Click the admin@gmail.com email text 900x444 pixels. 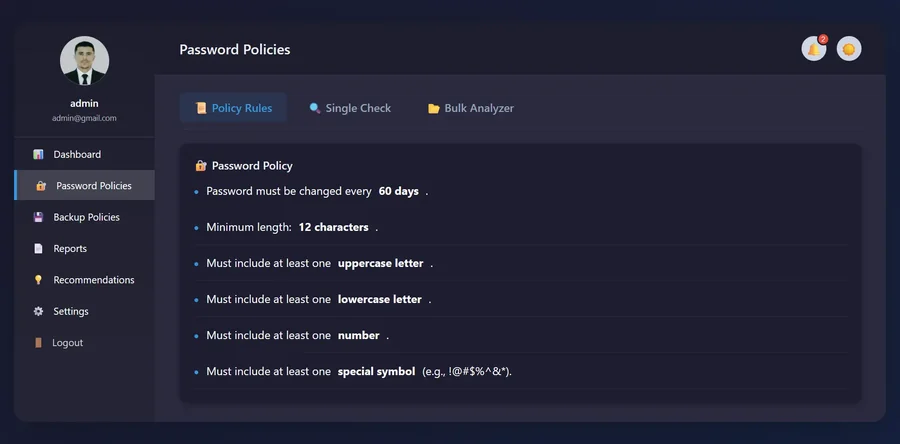click(x=84, y=118)
